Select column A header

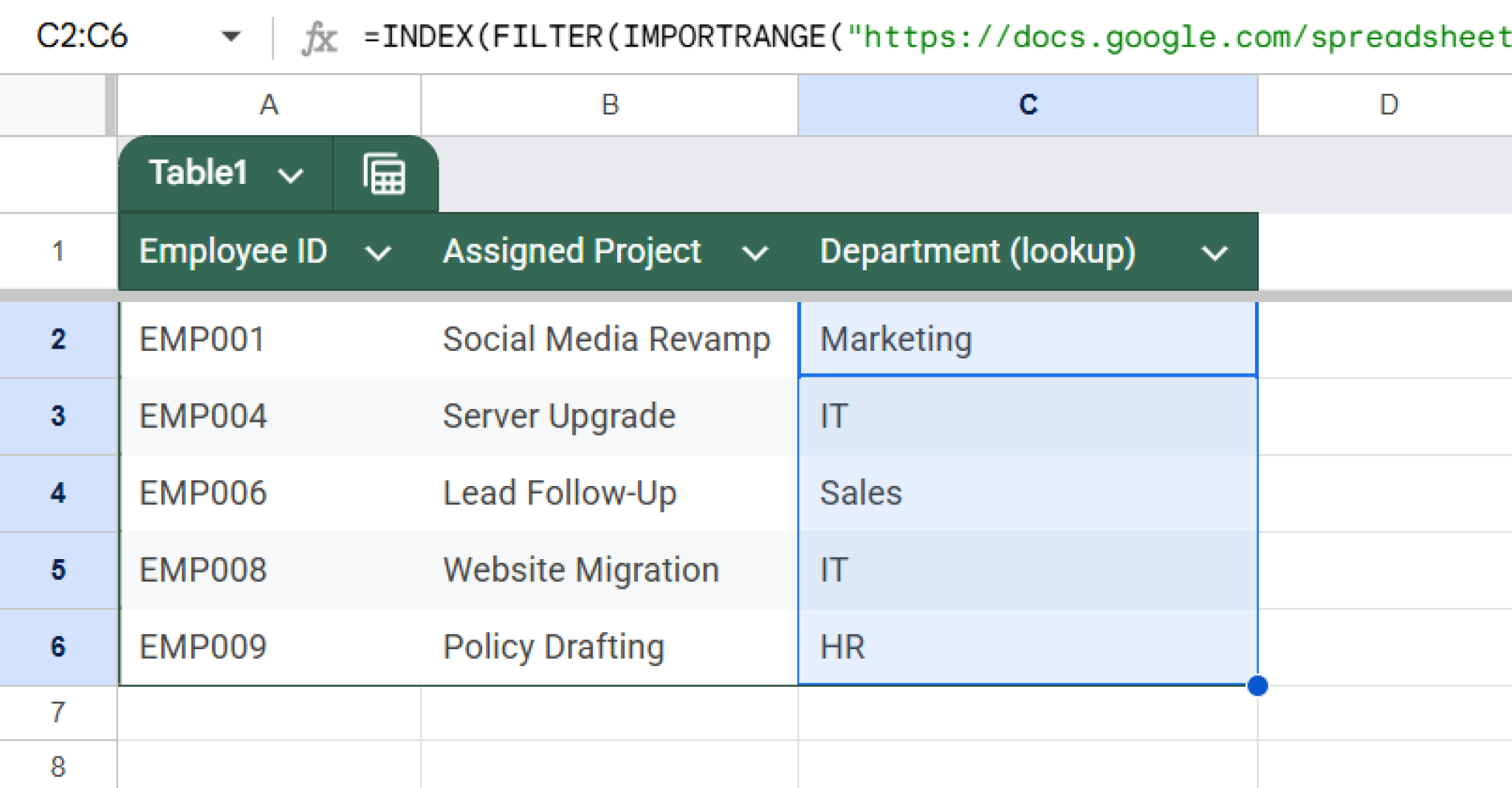(269, 104)
